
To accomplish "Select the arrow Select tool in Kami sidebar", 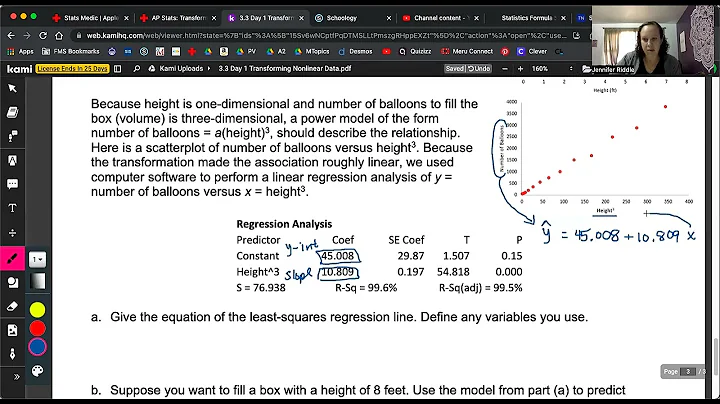I will pyautogui.click(x=12, y=88).
